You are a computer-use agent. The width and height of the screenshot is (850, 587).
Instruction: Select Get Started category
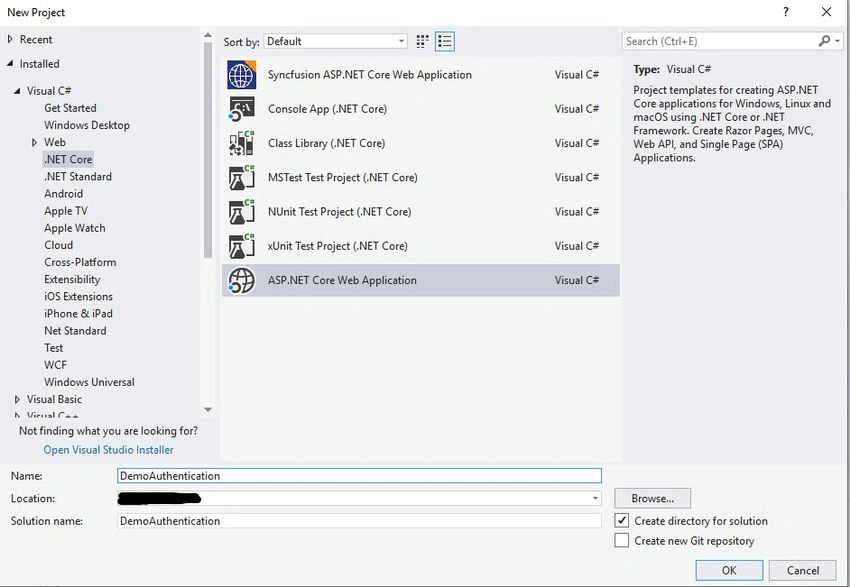pyautogui.click(x=70, y=108)
